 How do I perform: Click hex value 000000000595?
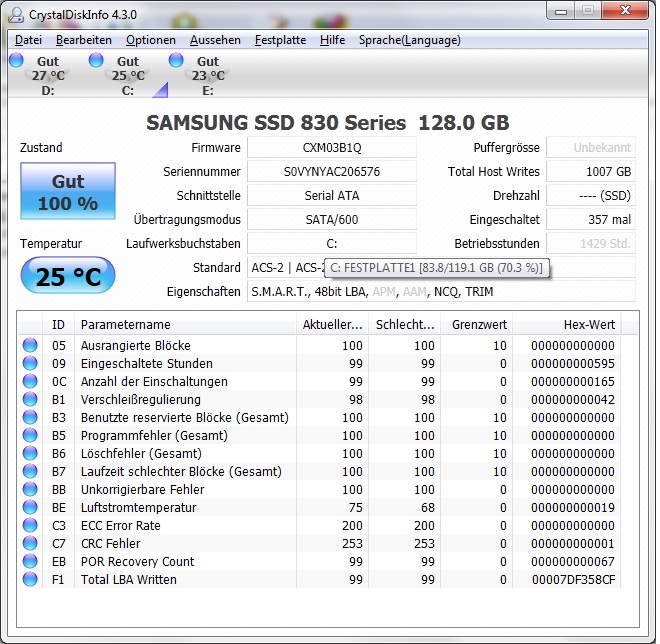tap(573, 364)
